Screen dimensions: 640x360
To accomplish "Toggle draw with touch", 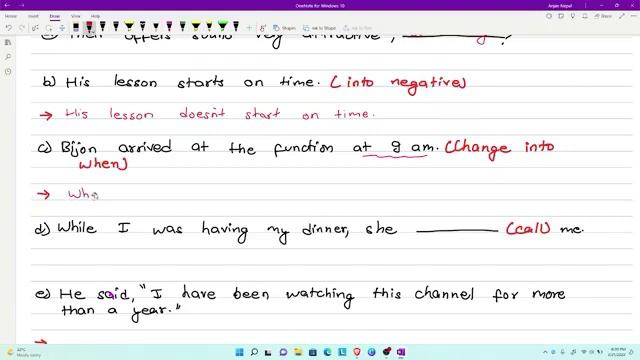I will tap(263, 28).
